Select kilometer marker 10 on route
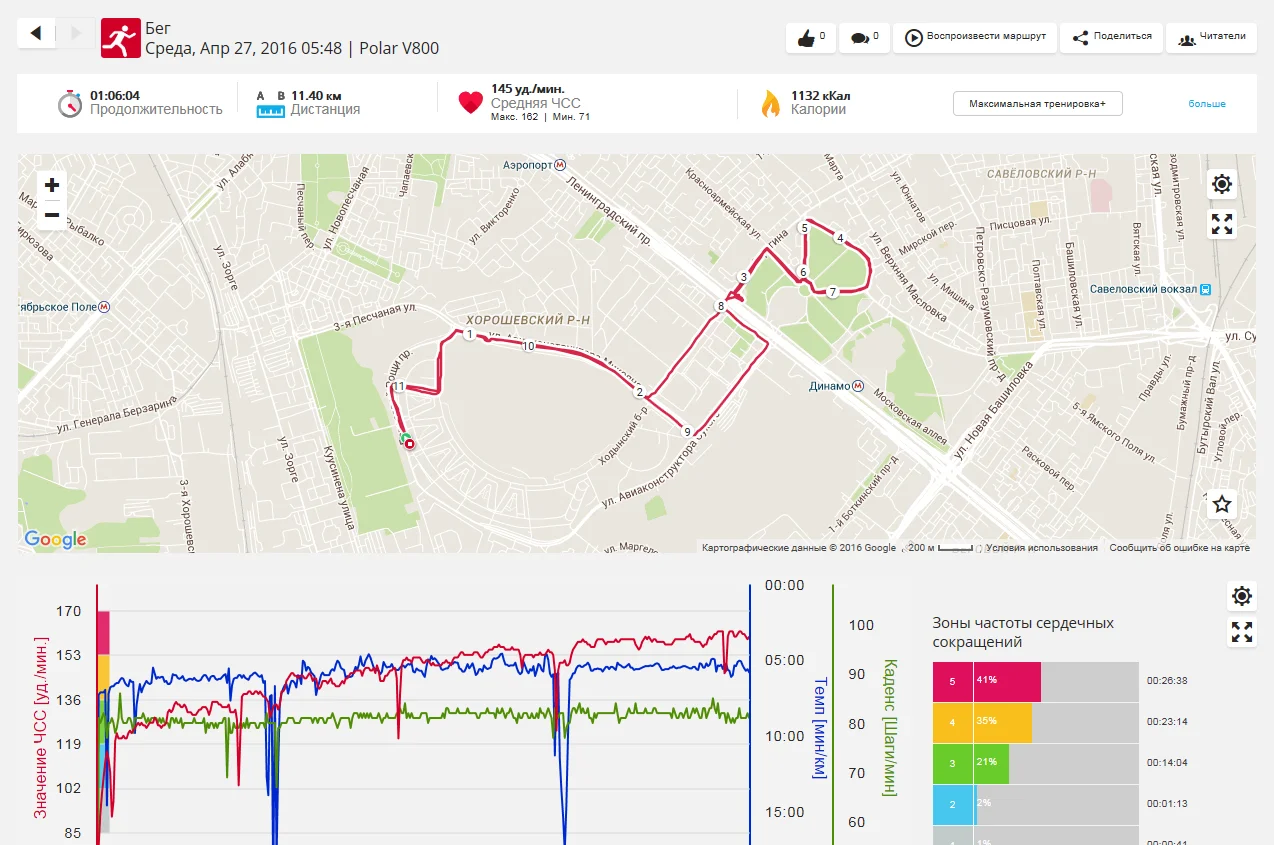The image size is (1274, 845). click(x=528, y=346)
